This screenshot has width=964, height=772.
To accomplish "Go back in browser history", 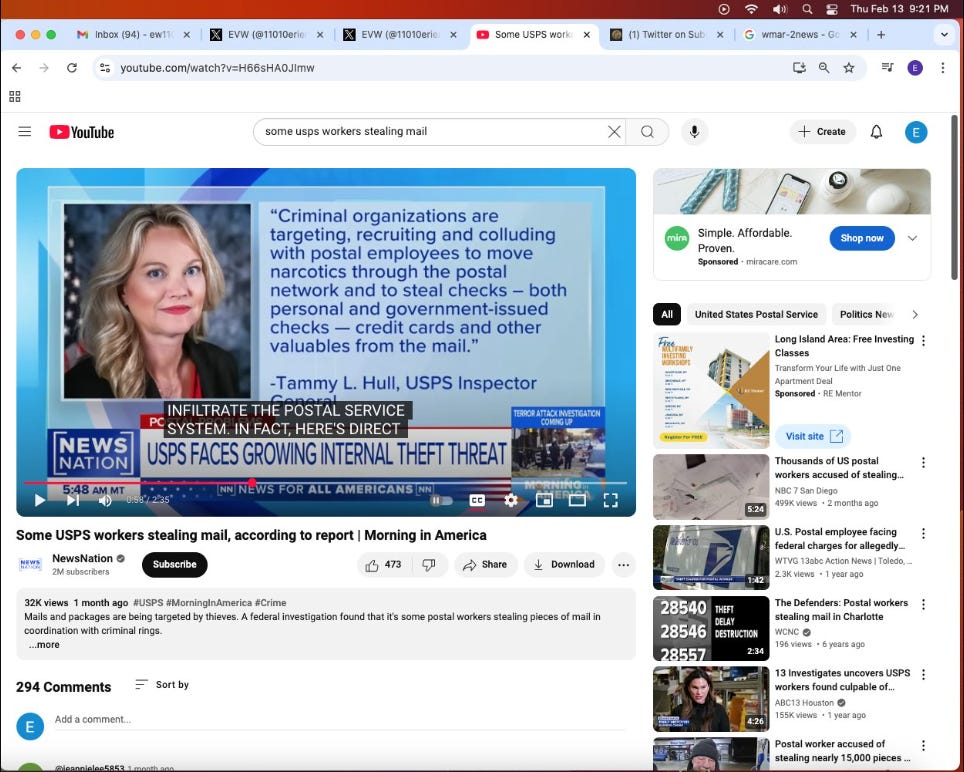I will pos(17,68).
